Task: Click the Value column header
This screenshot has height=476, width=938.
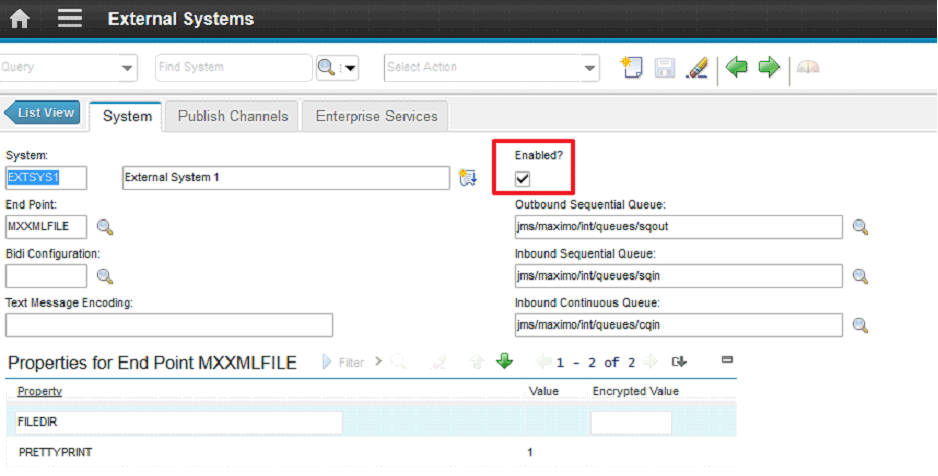Action: click(544, 391)
